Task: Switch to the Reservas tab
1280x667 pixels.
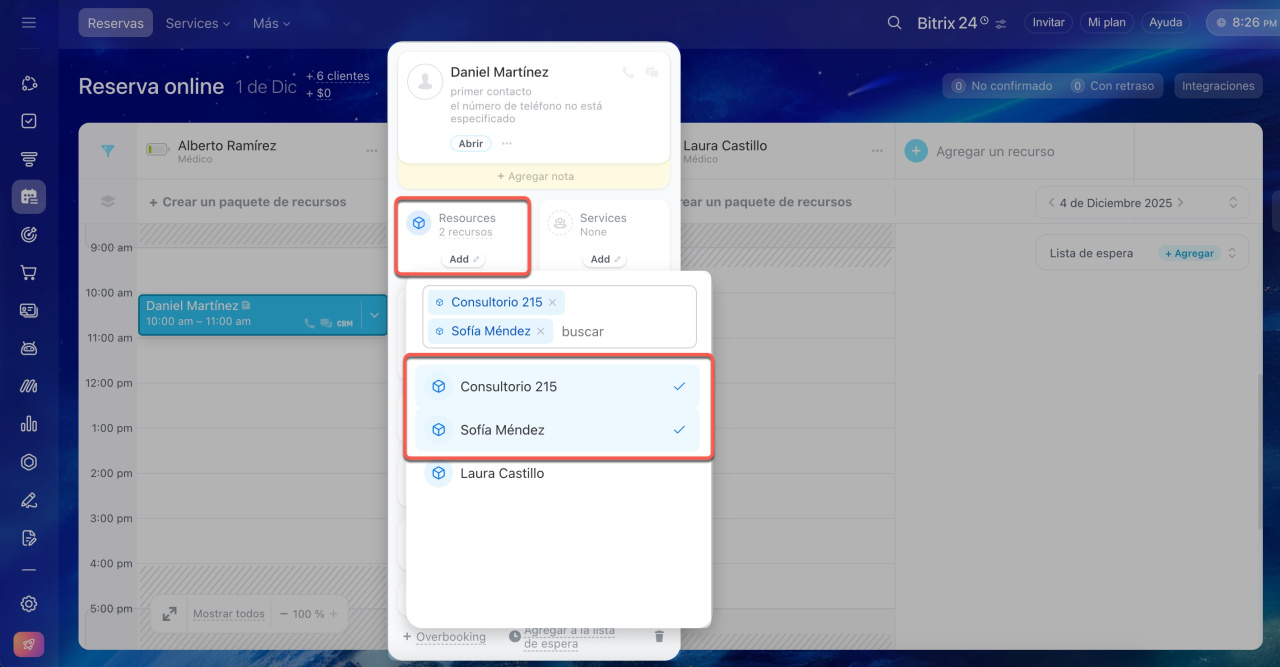Action: 115,23
